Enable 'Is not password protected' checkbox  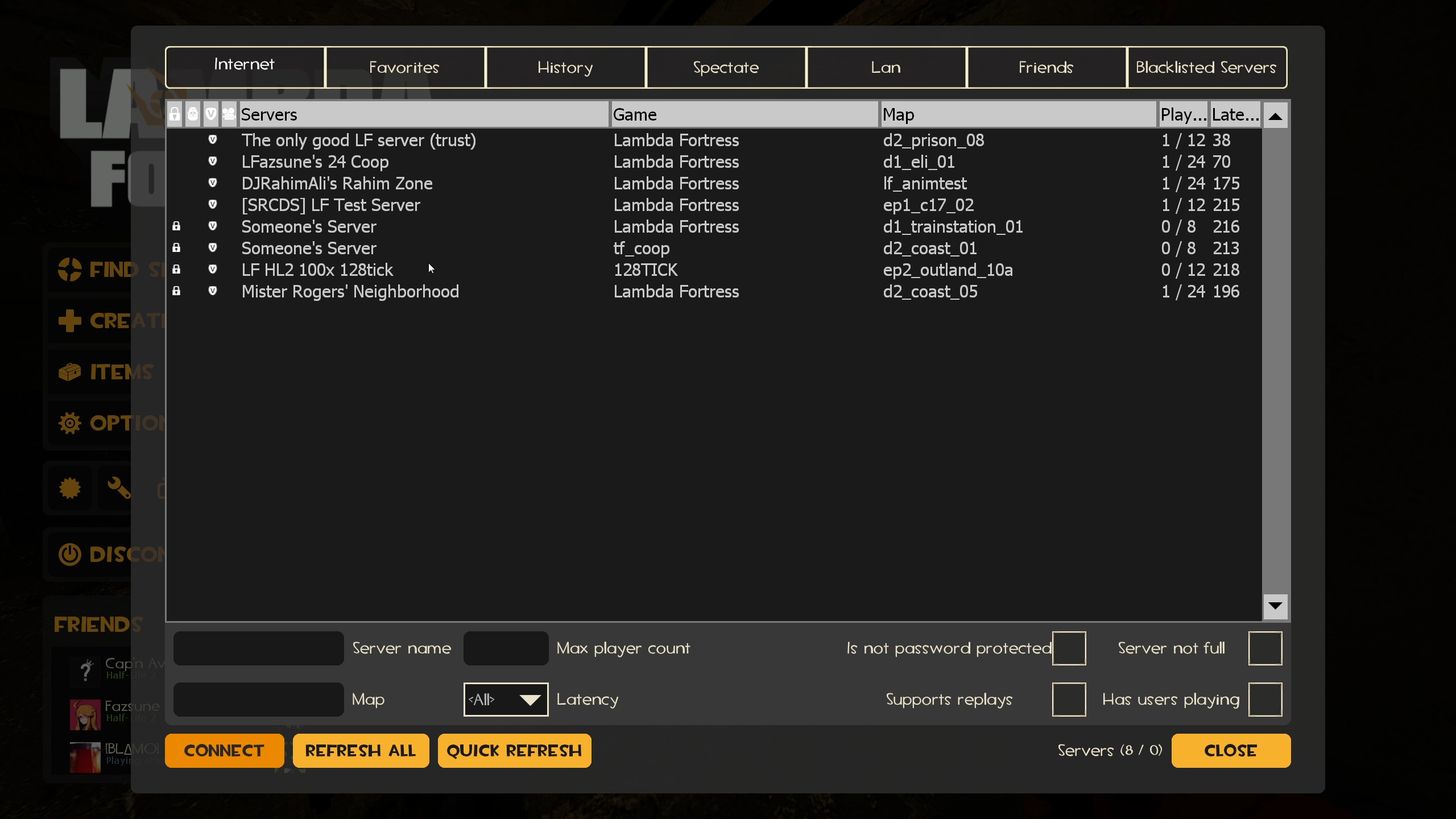click(x=1069, y=648)
